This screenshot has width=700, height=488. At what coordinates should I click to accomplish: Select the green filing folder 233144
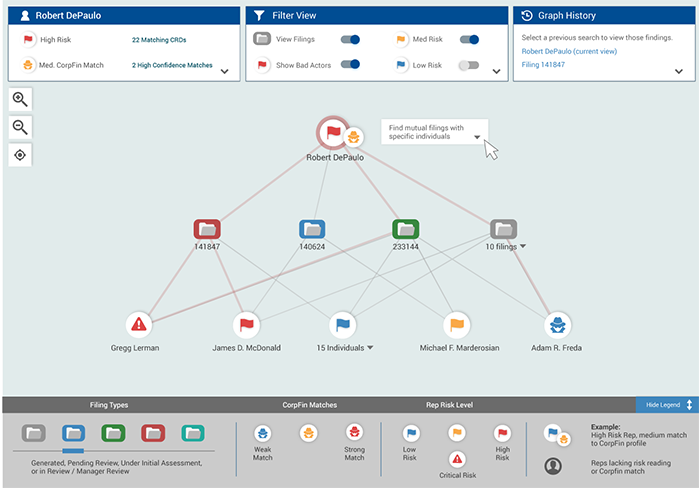point(405,229)
